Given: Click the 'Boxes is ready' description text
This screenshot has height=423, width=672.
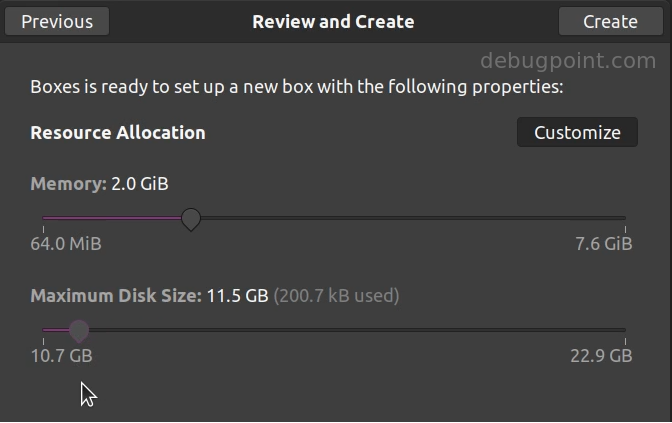Looking at the screenshot, I should pyautogui.click(x=297, y=88).
